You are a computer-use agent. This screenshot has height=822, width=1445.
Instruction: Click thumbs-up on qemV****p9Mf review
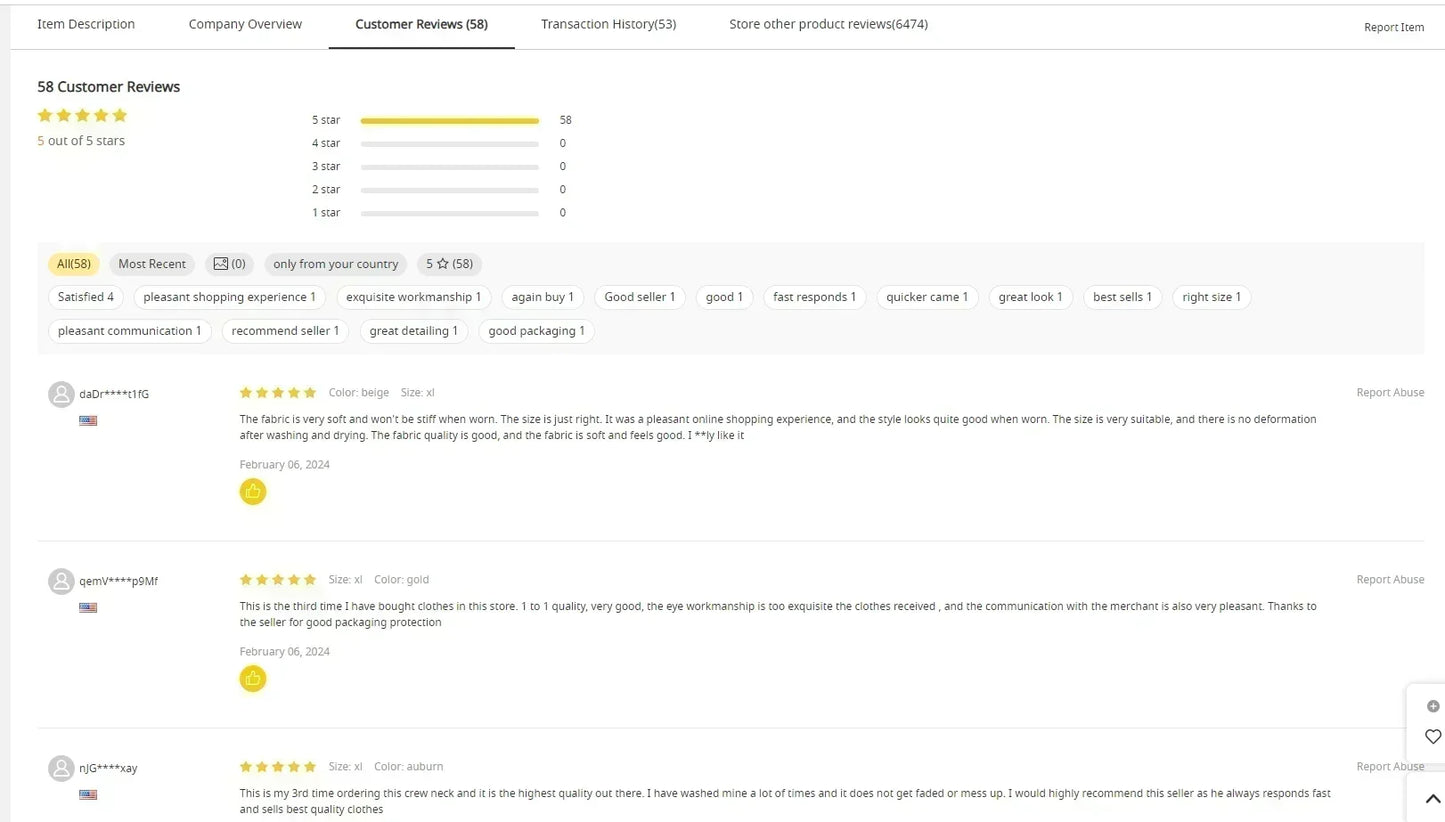pyautogui.click(x=253, y=678)
